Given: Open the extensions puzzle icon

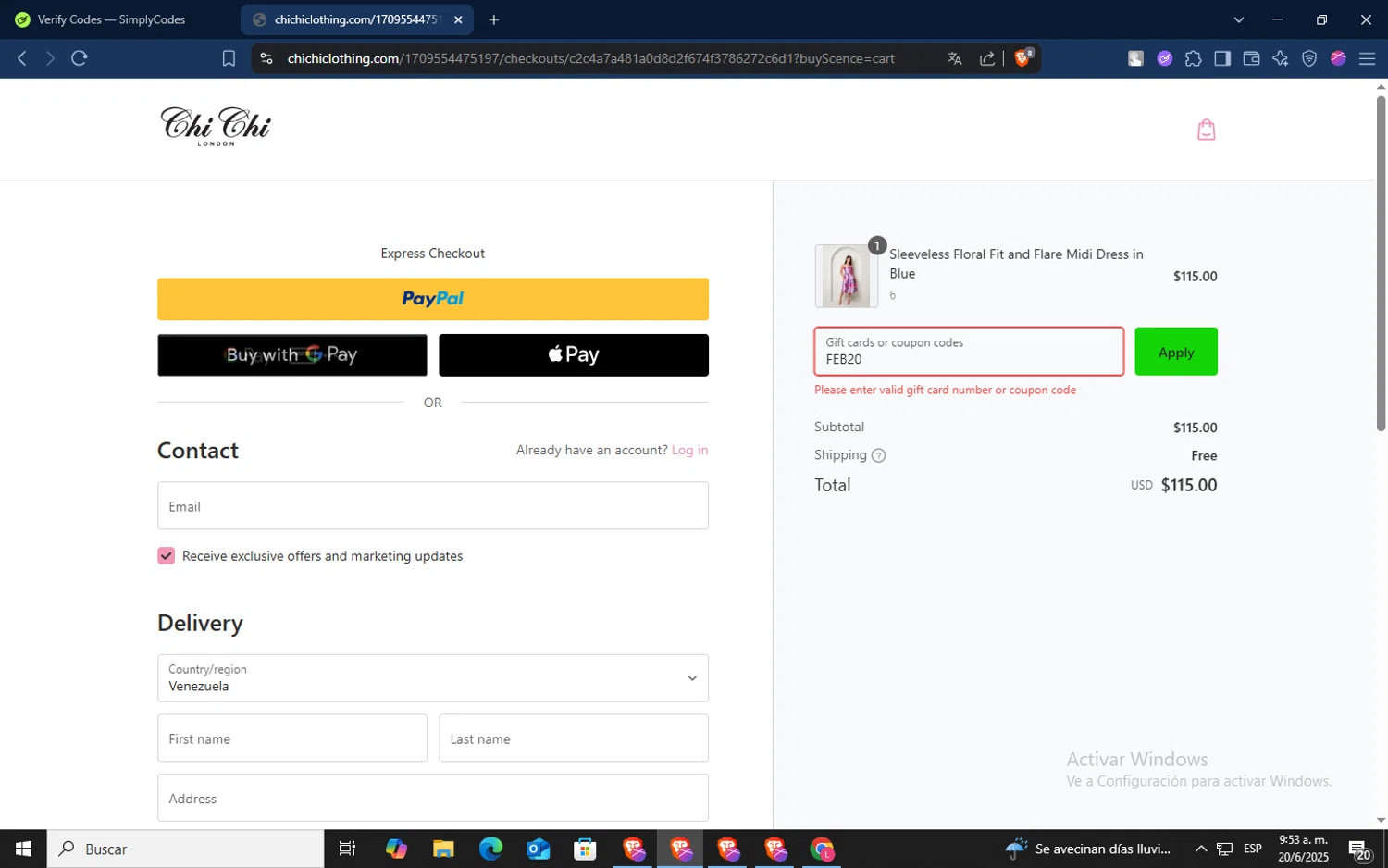Looking at the screenshot, I should 1194,58.
